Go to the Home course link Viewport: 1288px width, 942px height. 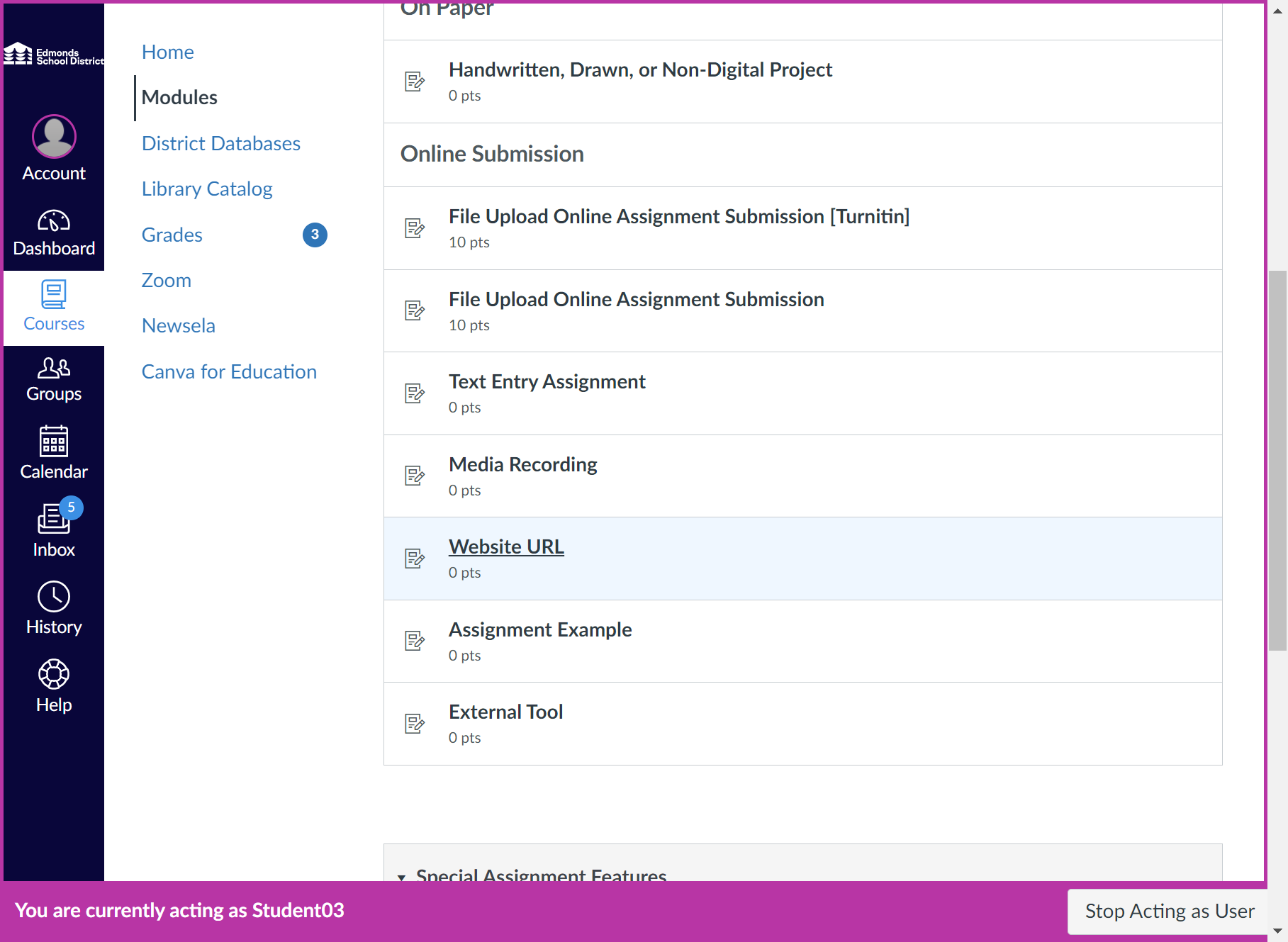(168, 52)
